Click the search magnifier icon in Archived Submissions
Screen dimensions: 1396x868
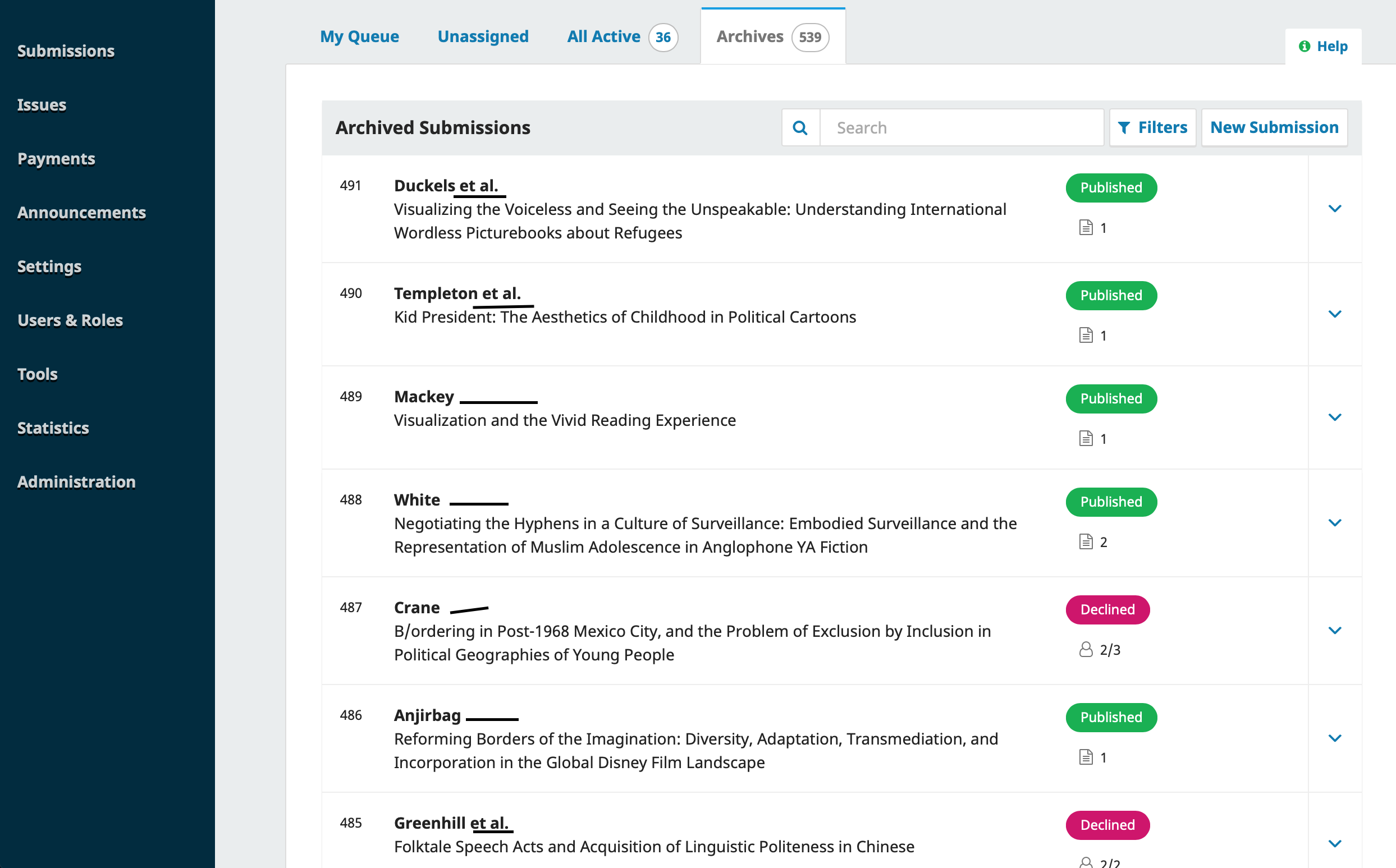801,128
